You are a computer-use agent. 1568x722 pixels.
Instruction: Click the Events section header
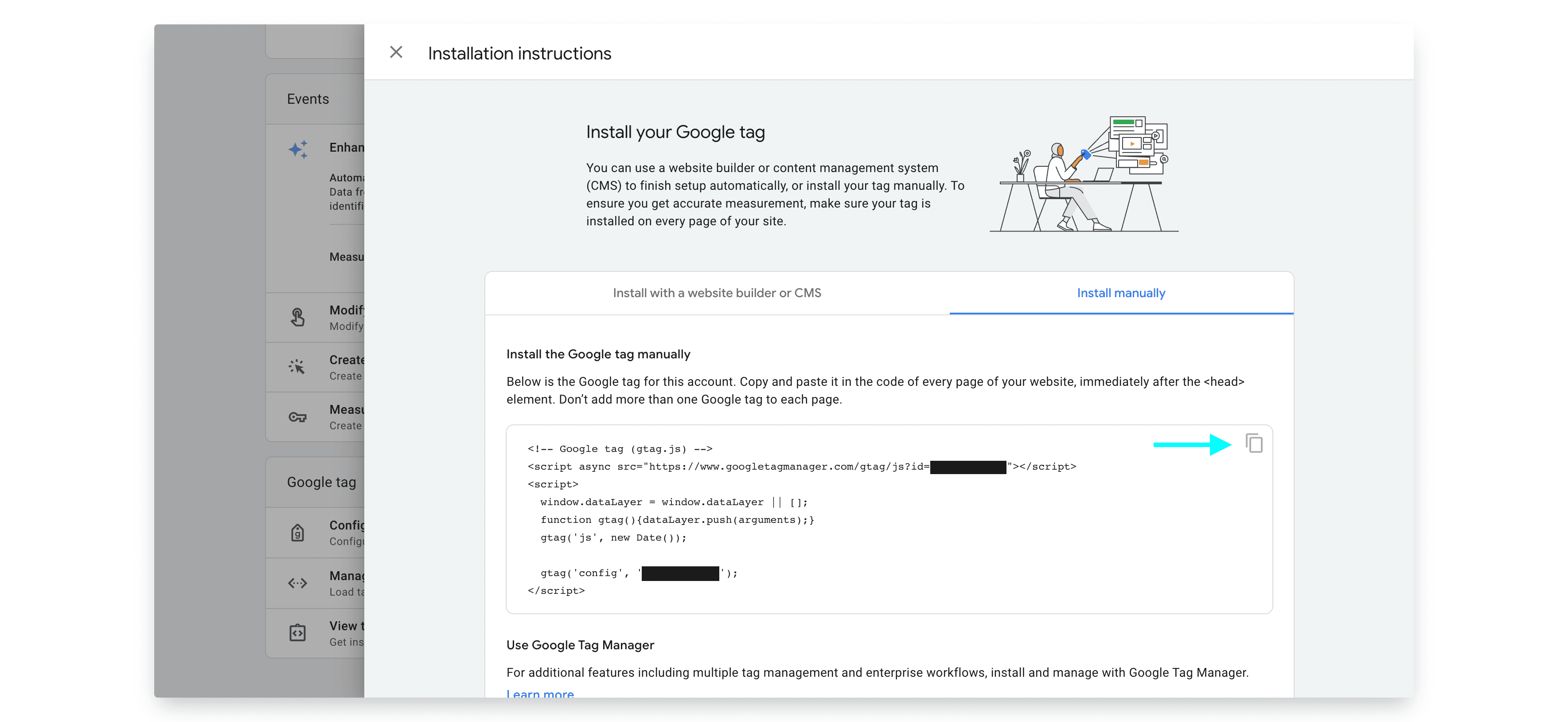click(308, 99)
